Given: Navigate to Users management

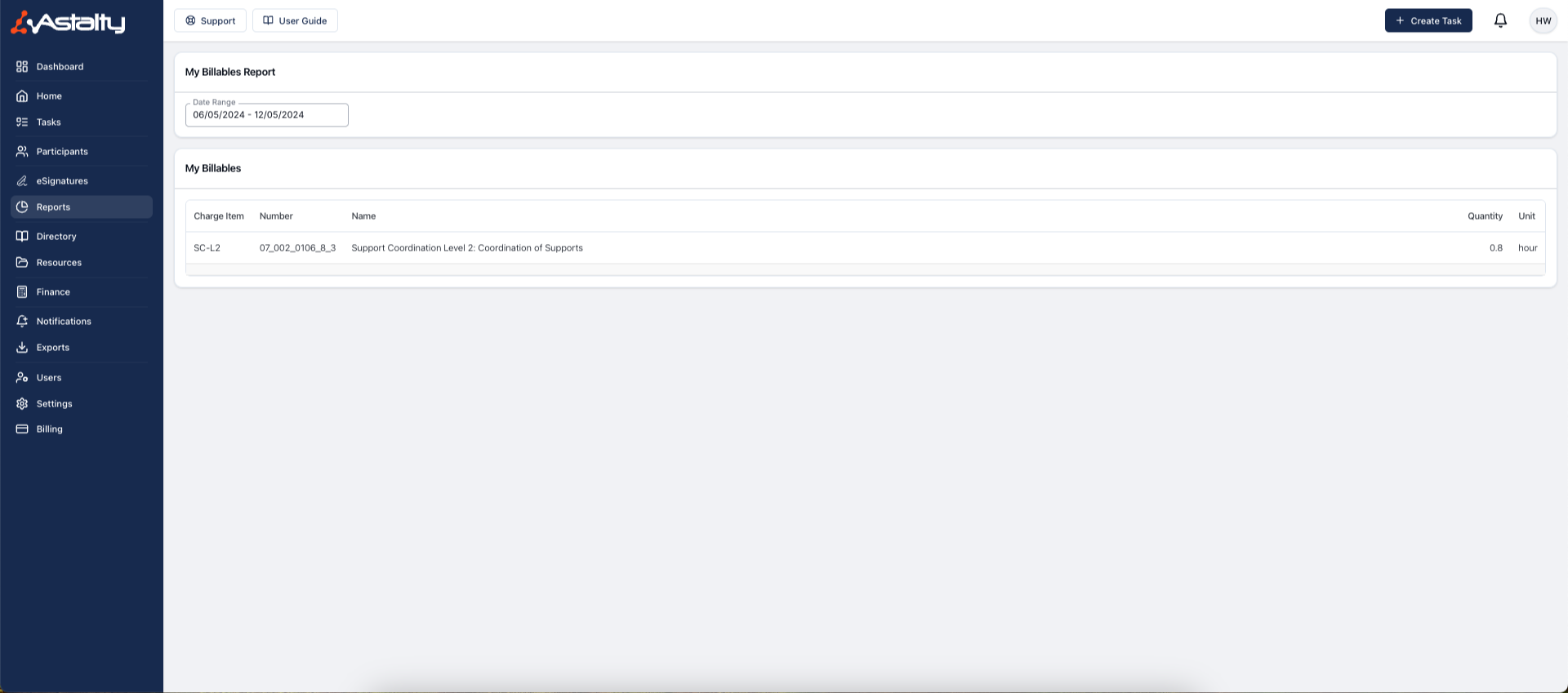Looking at the screenshot, I should pos(49,378).
